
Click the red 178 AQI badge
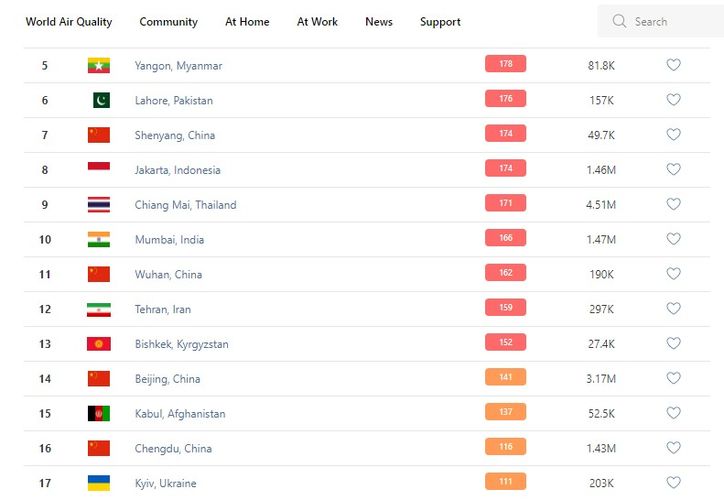505,65
